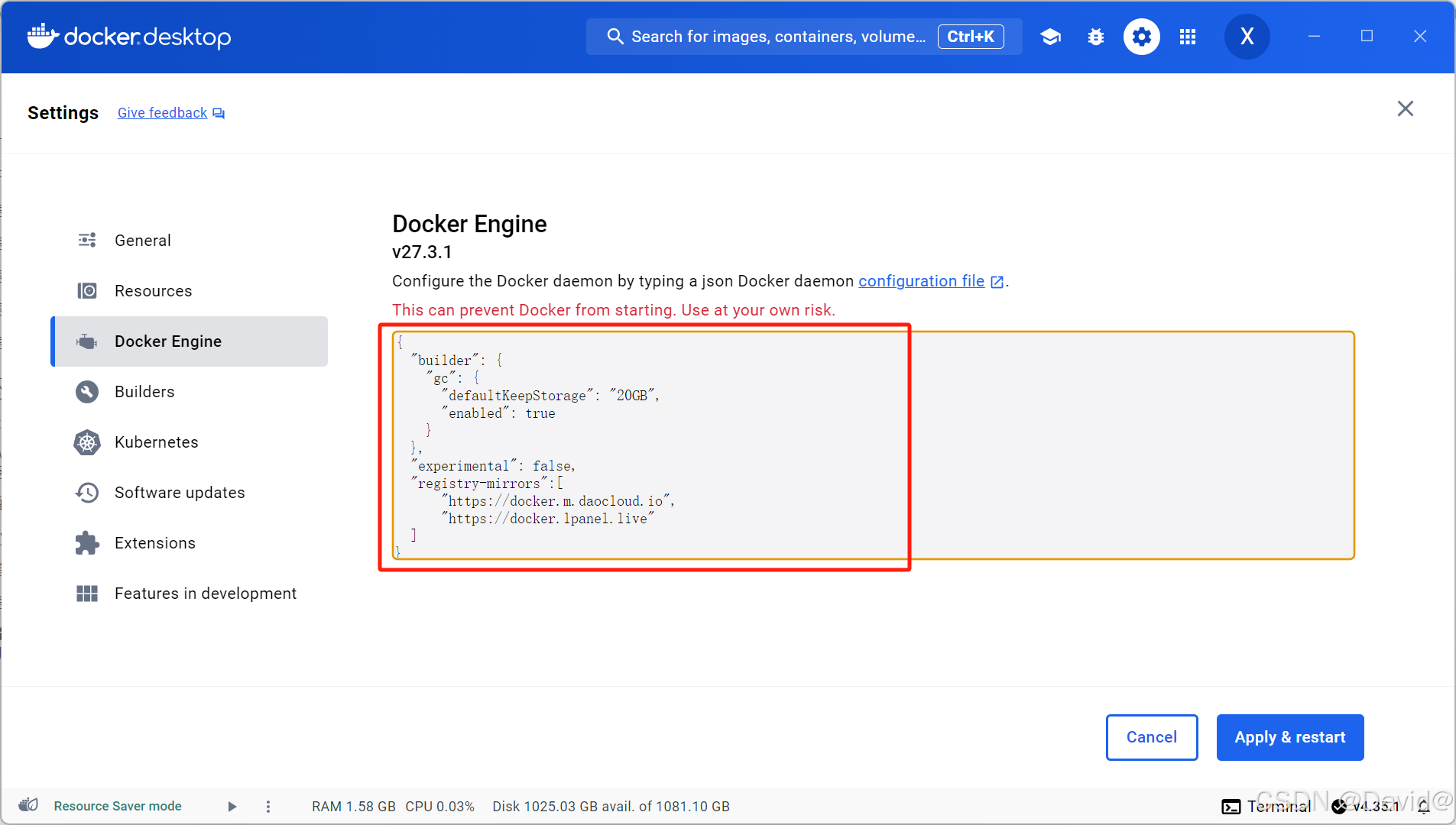Click the notification bell in status bar
This screenshot has height=825, width=1456.
point(1423,807)
